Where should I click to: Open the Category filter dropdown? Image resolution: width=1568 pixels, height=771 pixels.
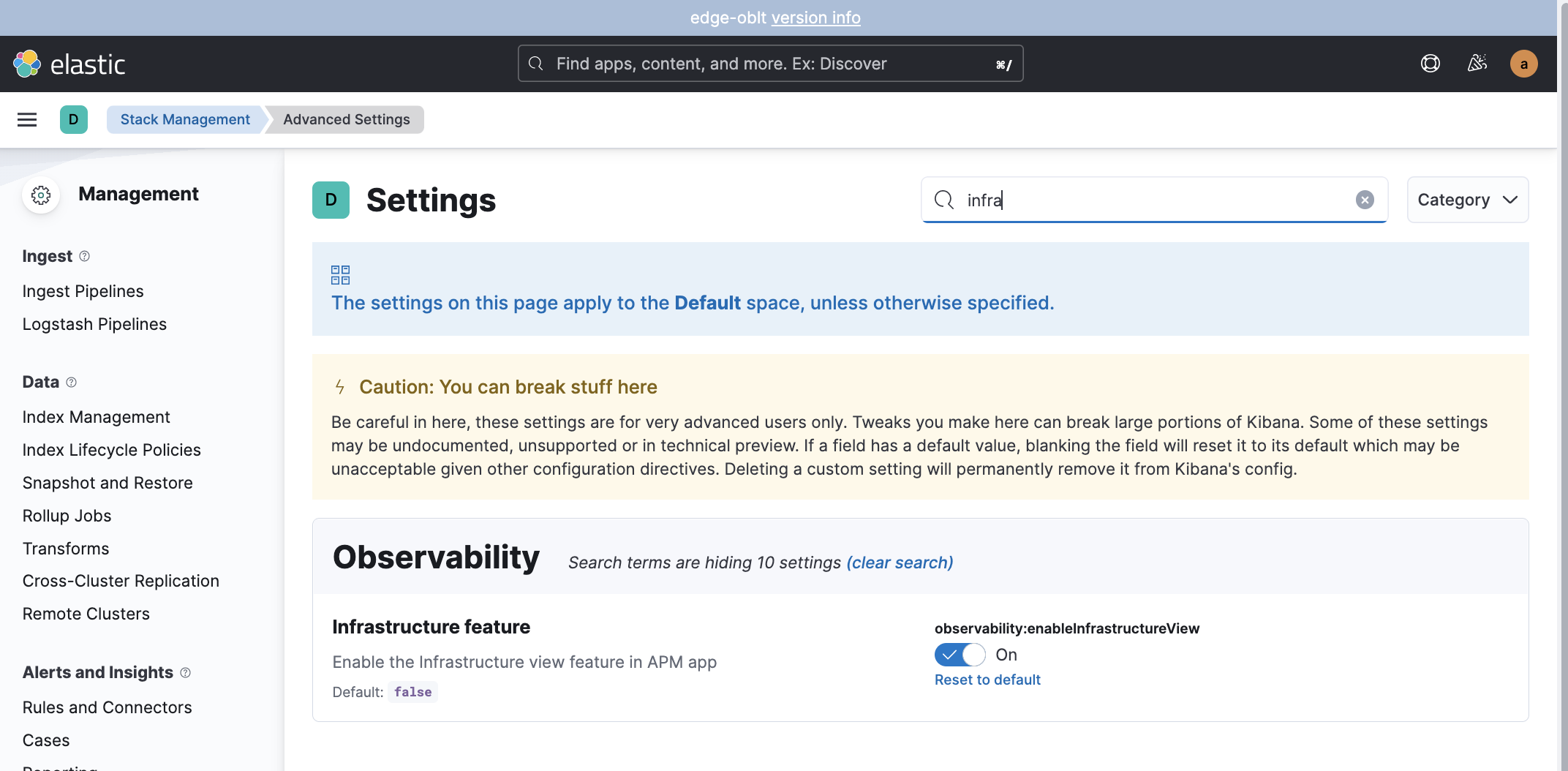coord(1467,199)
